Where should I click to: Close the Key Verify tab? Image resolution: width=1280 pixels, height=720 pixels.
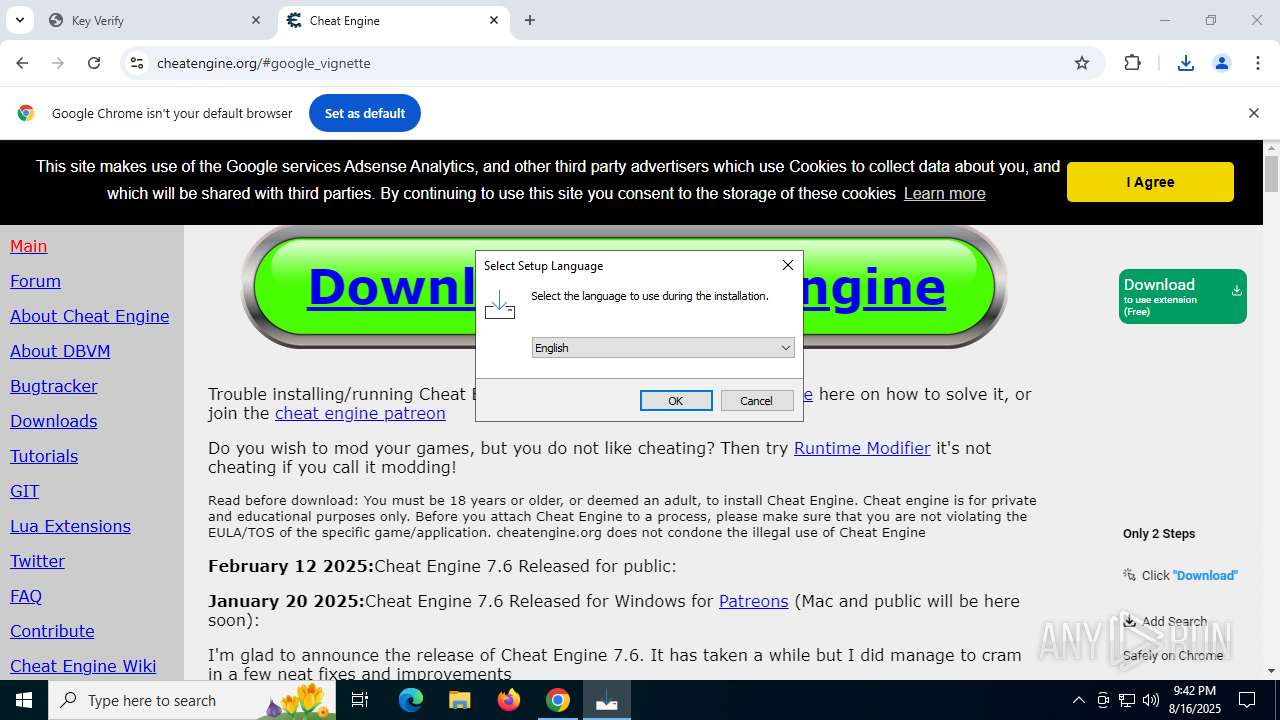coord(256,20)
